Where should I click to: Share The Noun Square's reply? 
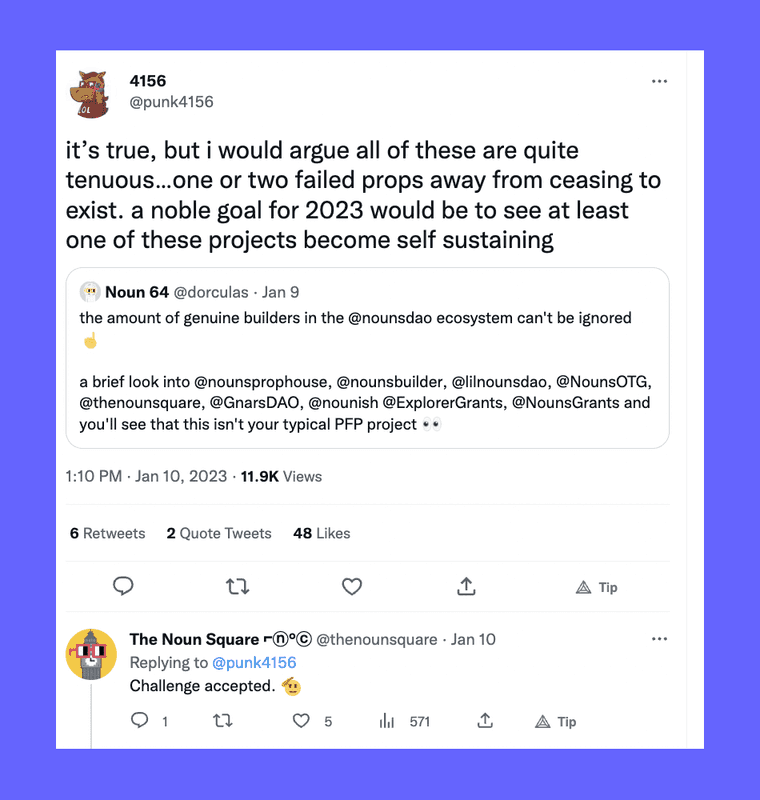[x=485, y=720]
